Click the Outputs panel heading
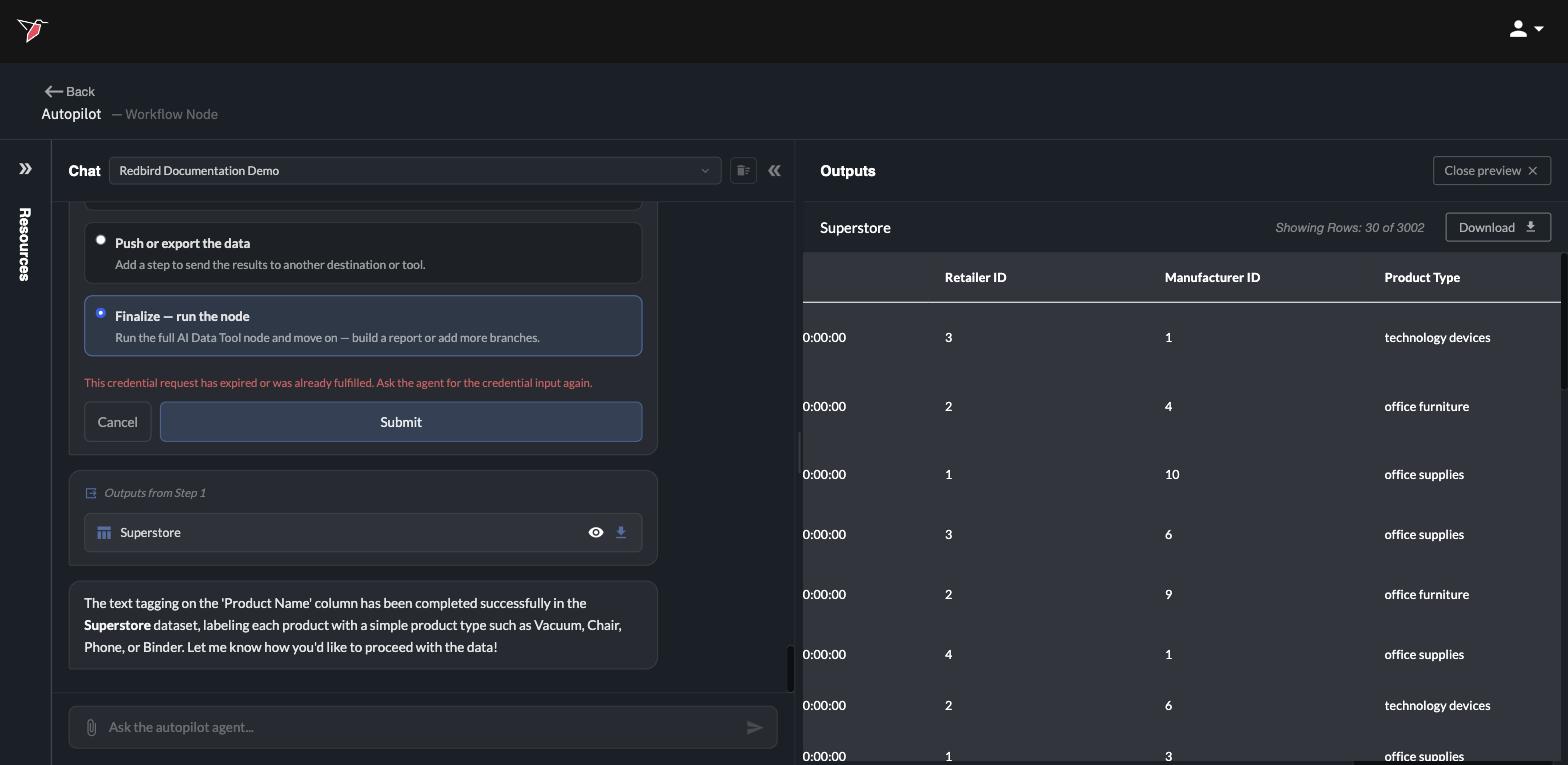1568x765 pixels. point(848,171)
